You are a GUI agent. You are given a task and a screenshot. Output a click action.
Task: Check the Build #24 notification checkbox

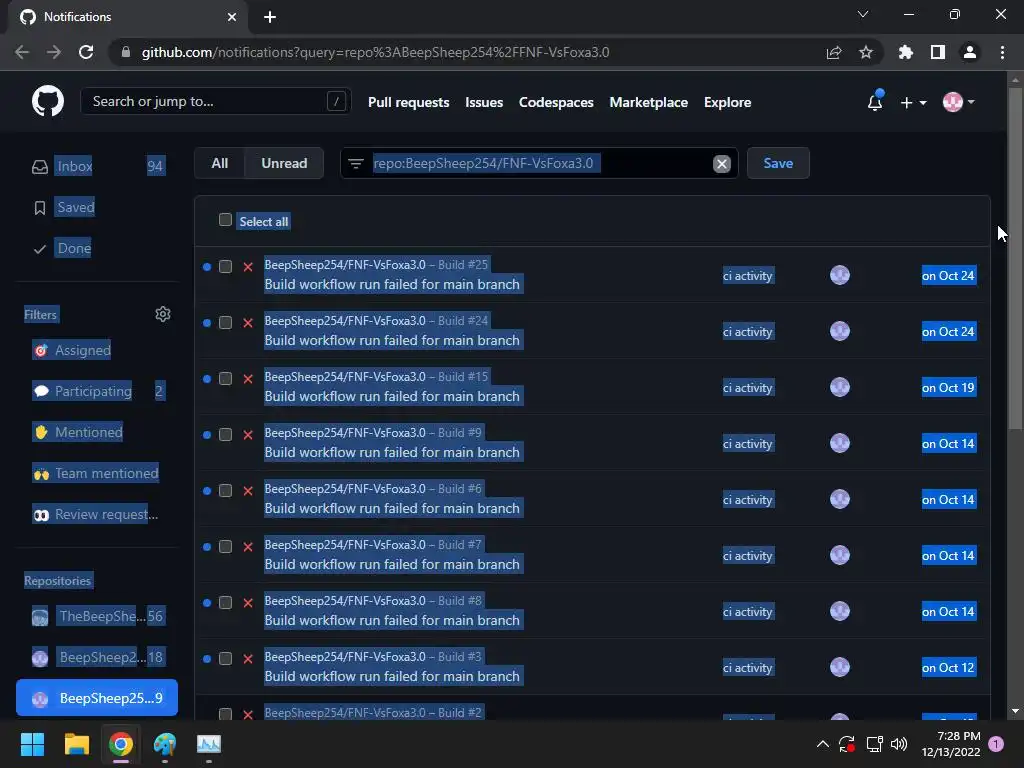tap(225, 323)
